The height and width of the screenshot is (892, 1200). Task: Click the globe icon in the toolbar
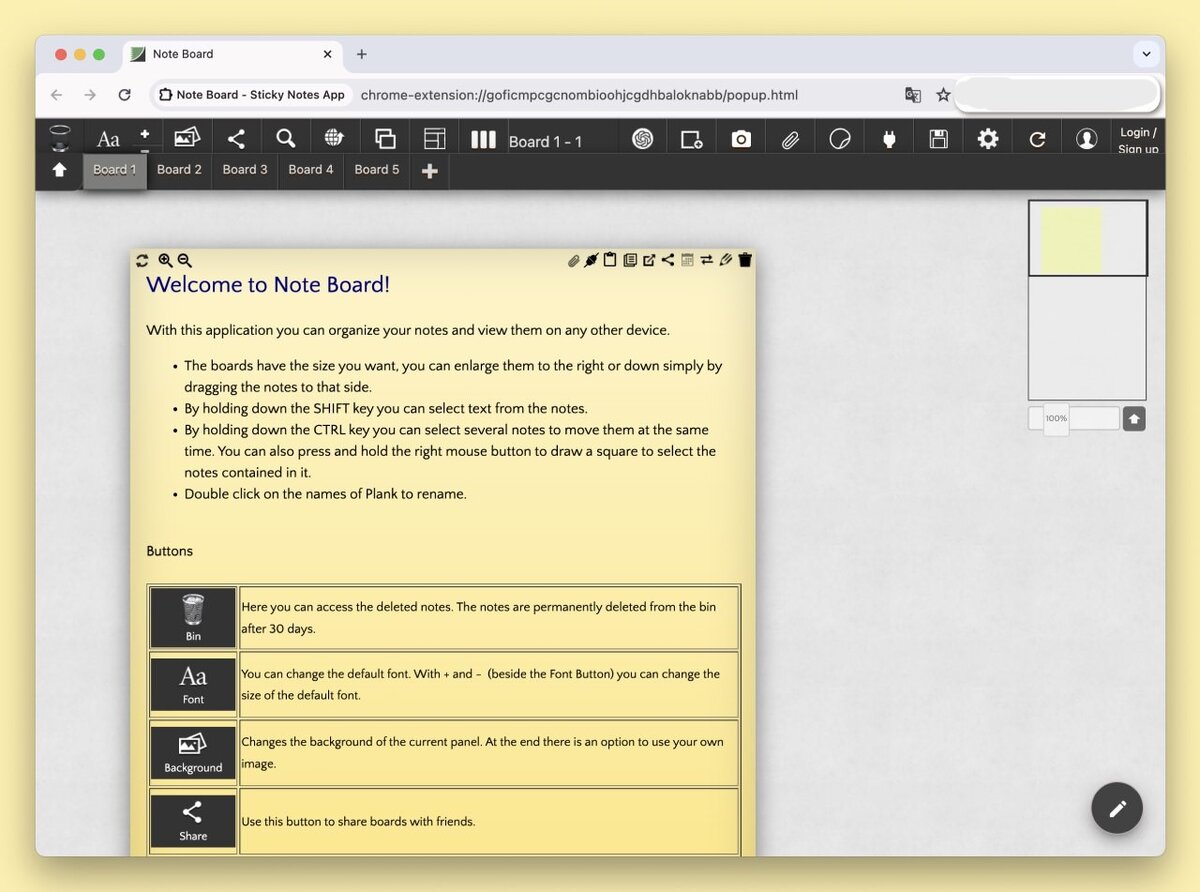point(335,139)
